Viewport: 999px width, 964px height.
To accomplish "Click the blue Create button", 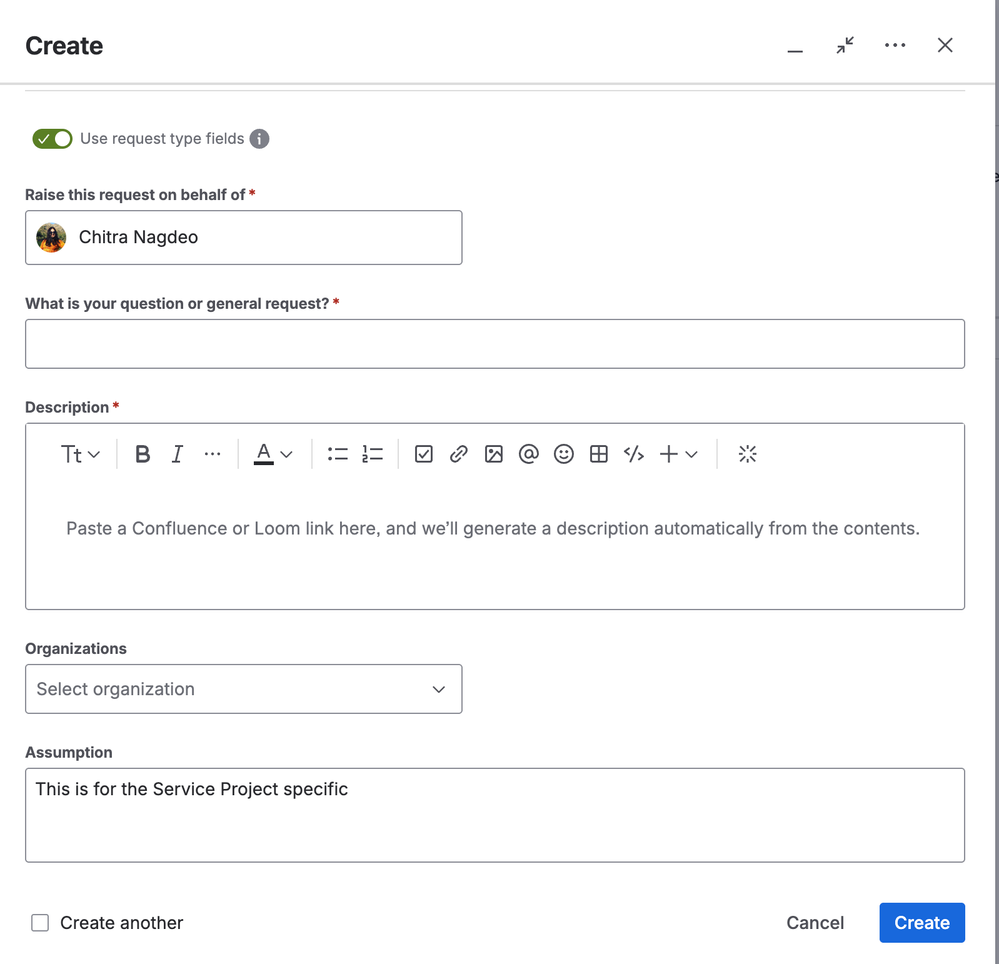I will coord(921,923).
